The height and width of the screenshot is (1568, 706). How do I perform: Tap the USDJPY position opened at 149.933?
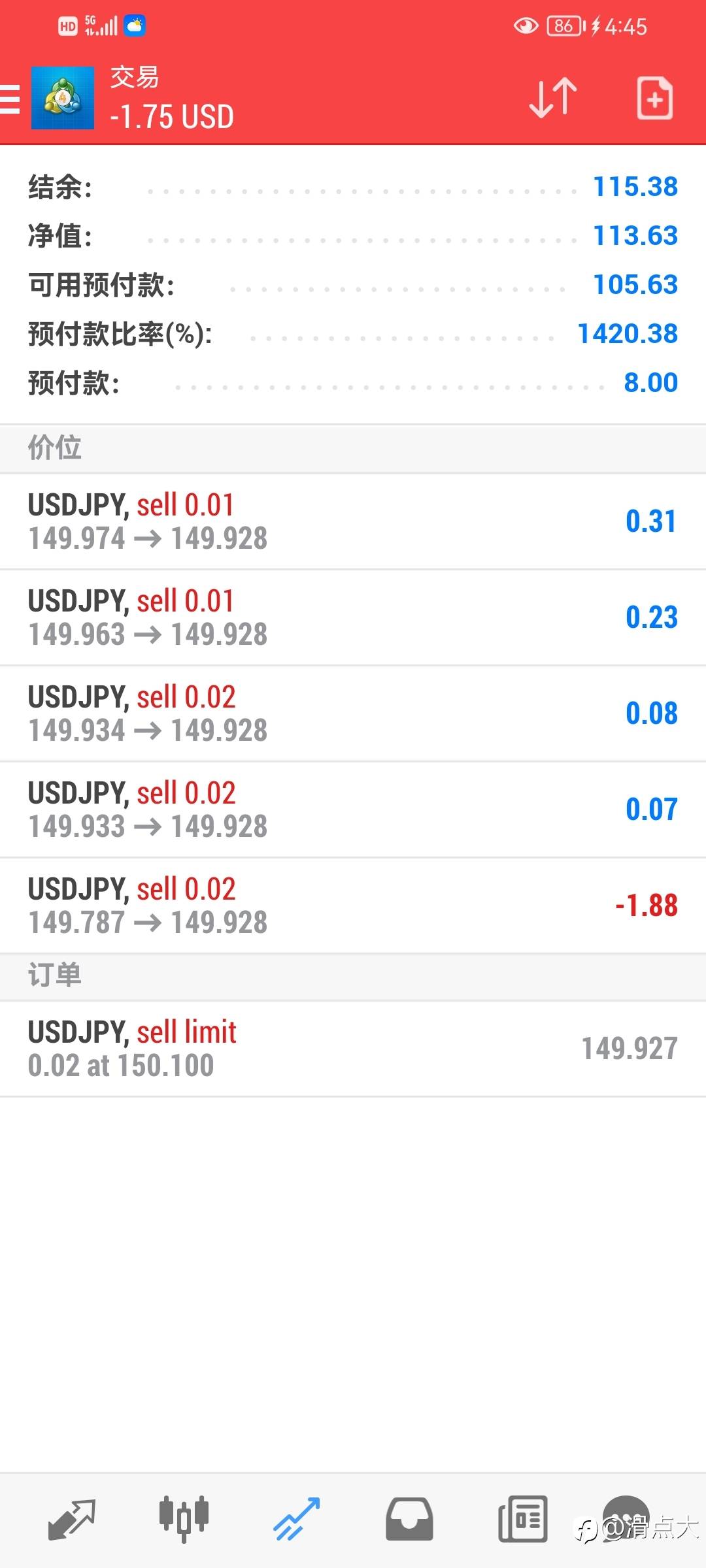click(353, 809)
